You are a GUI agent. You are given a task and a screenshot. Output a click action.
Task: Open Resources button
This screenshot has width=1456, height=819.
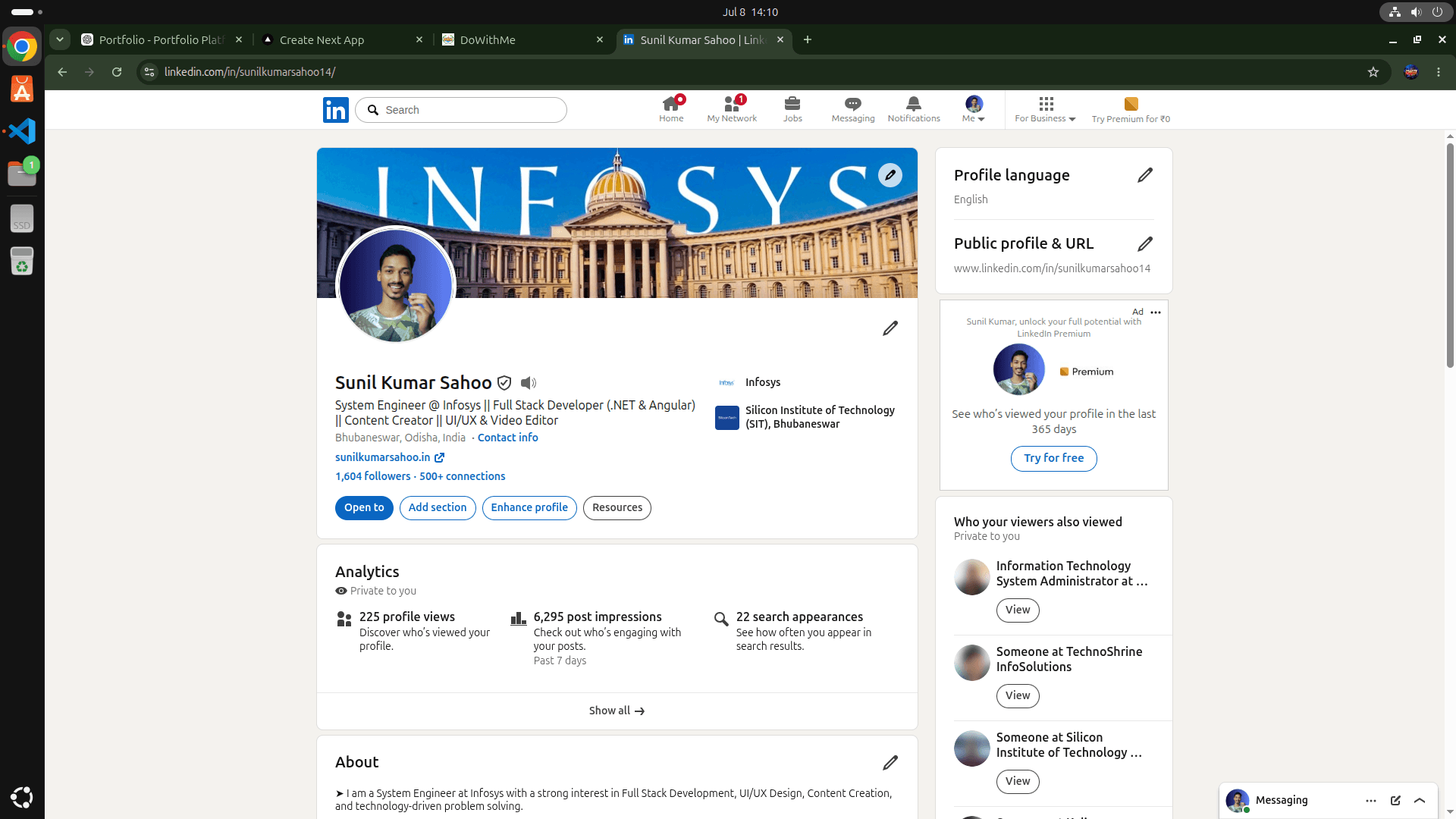pos(617,508)
